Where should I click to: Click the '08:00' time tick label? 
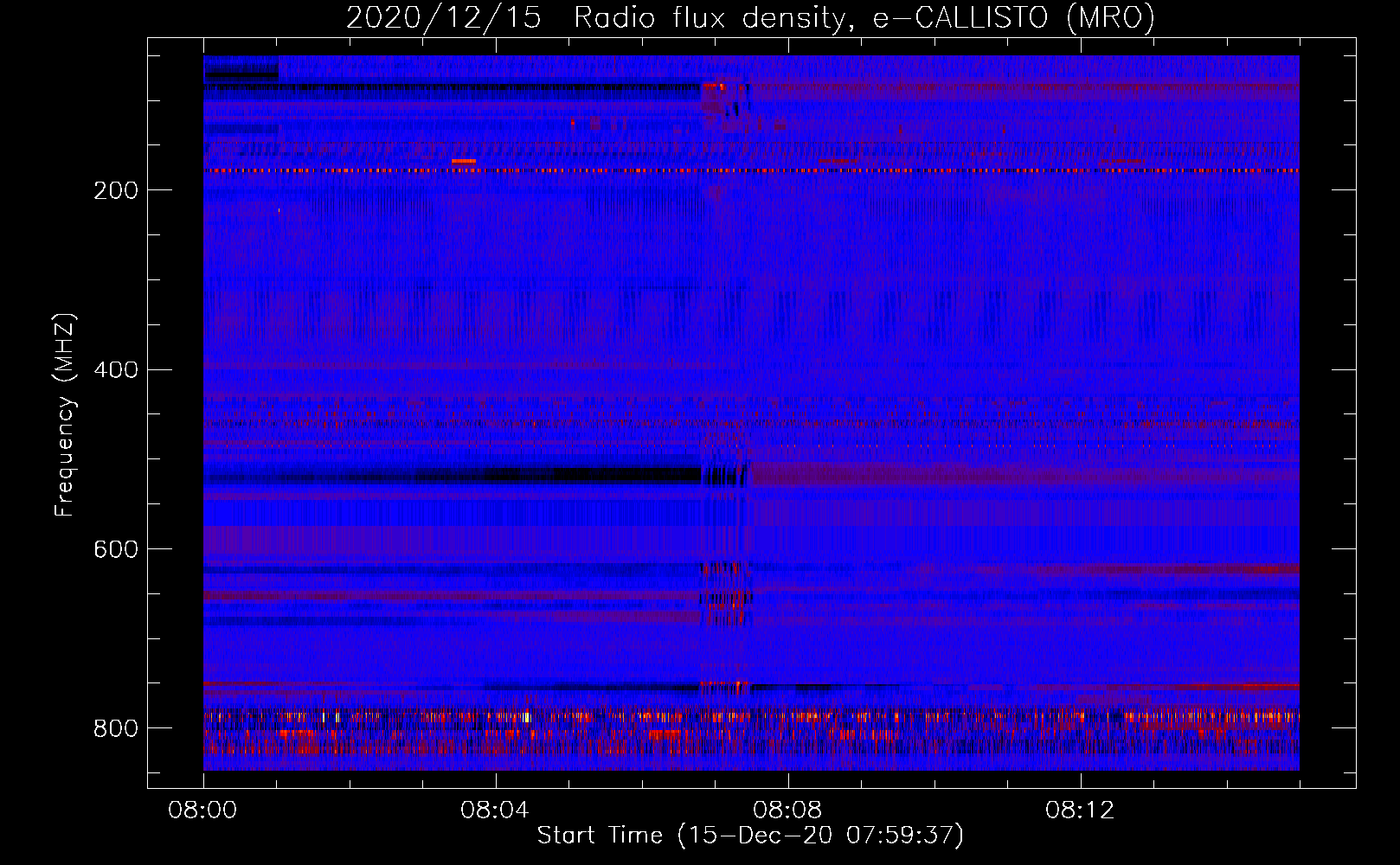tap(202, 811)
